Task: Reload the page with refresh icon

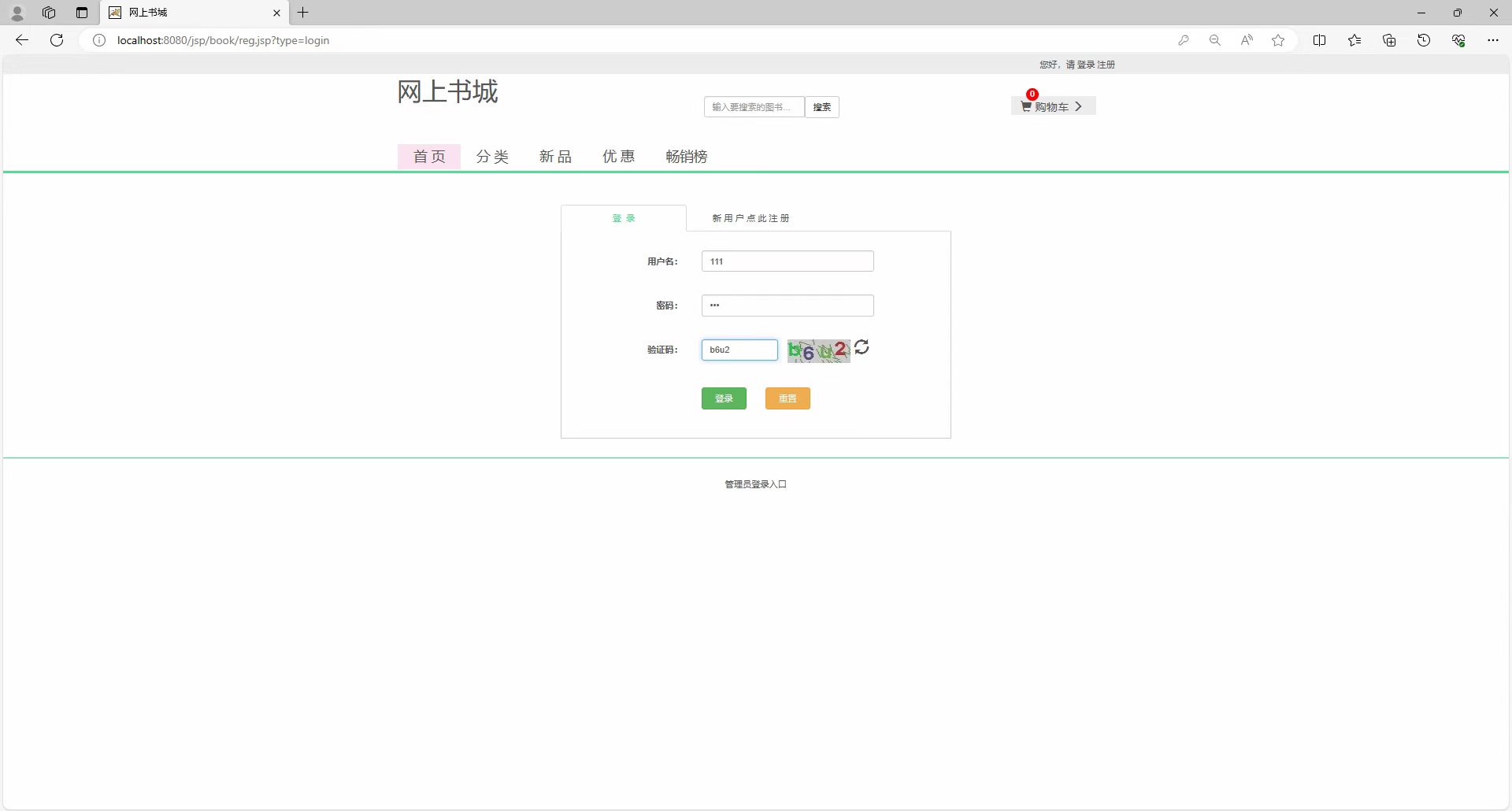Action: 57,40
